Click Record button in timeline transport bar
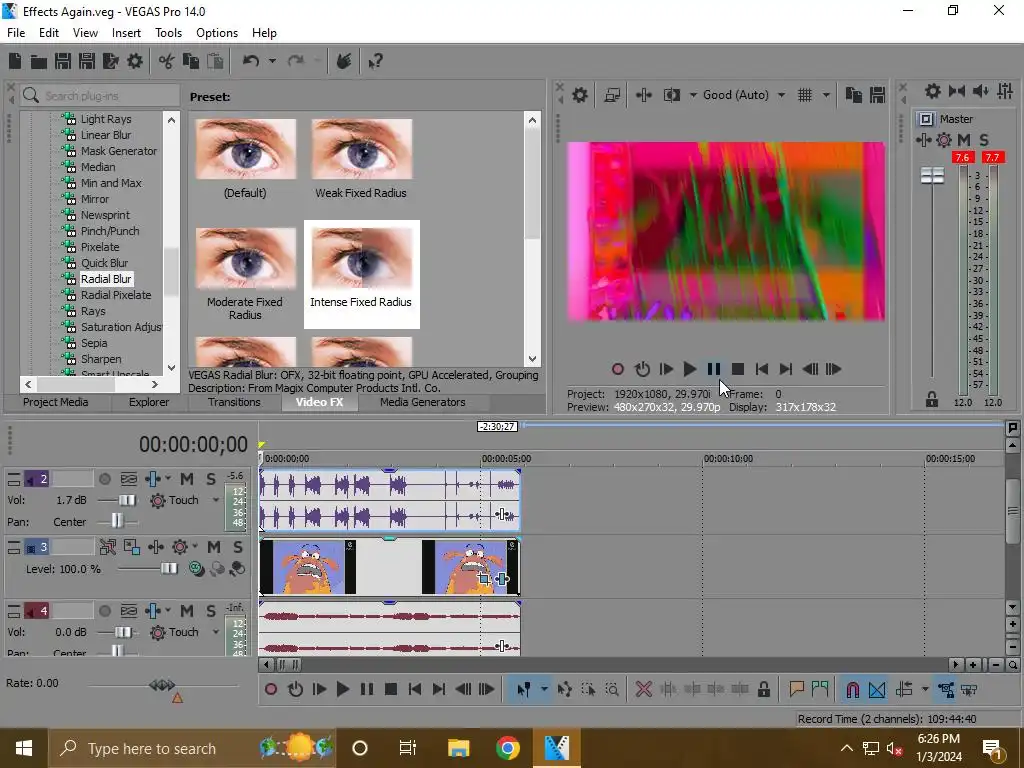This screenshot has width=1024, height=768. [x=271, y=689]
